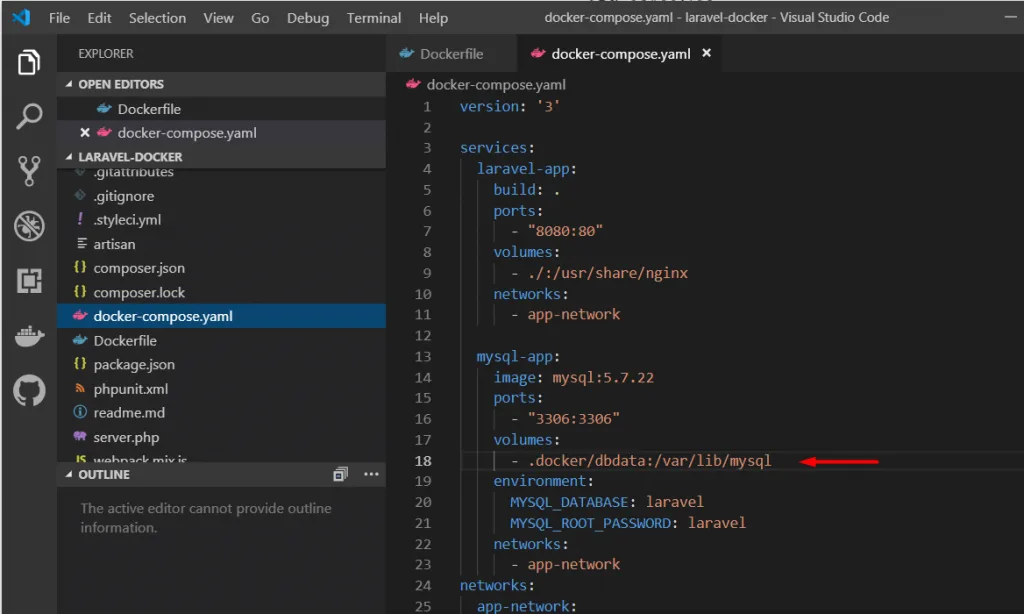Viewport: 1024px width, 614px height.
Task: Click the mysql:5.7.22 image value
Action: 603,378
